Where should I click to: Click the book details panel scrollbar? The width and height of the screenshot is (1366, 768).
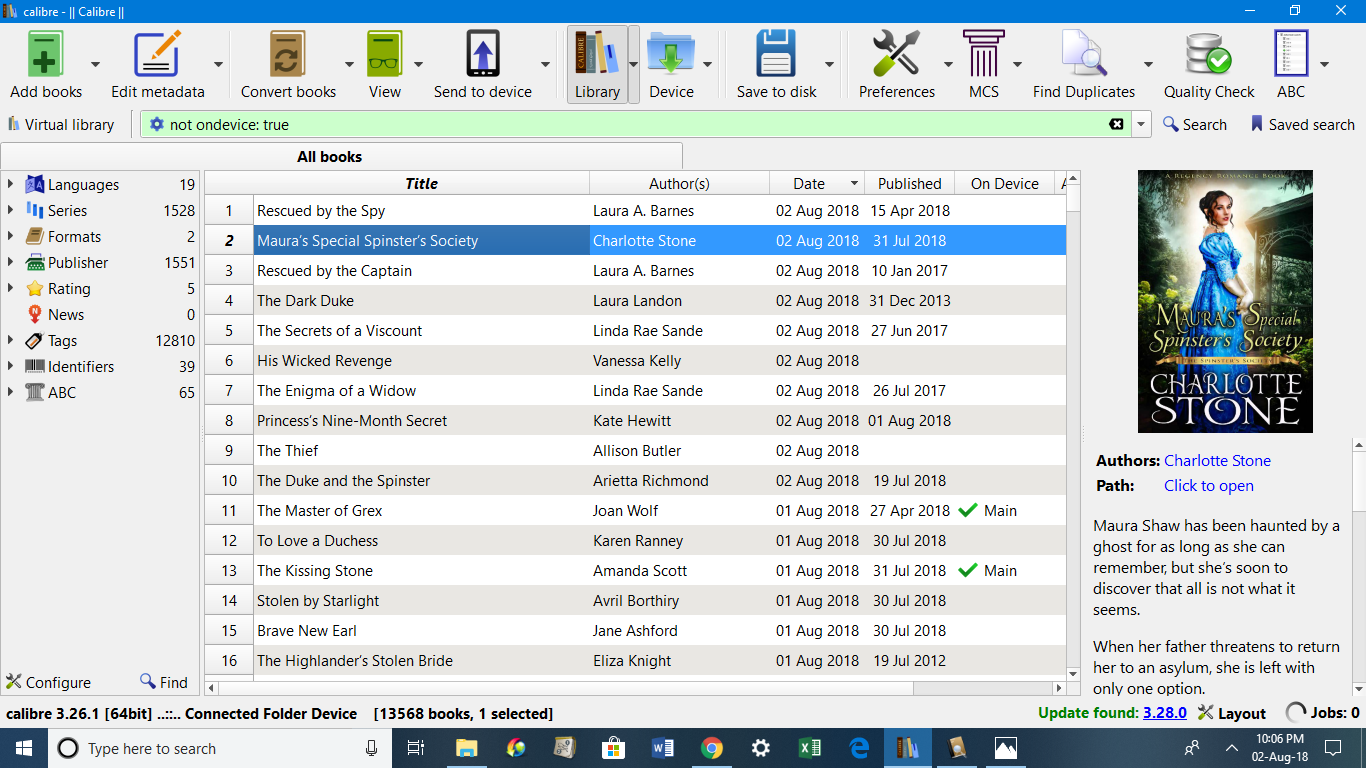click(x=1359, y=567)
